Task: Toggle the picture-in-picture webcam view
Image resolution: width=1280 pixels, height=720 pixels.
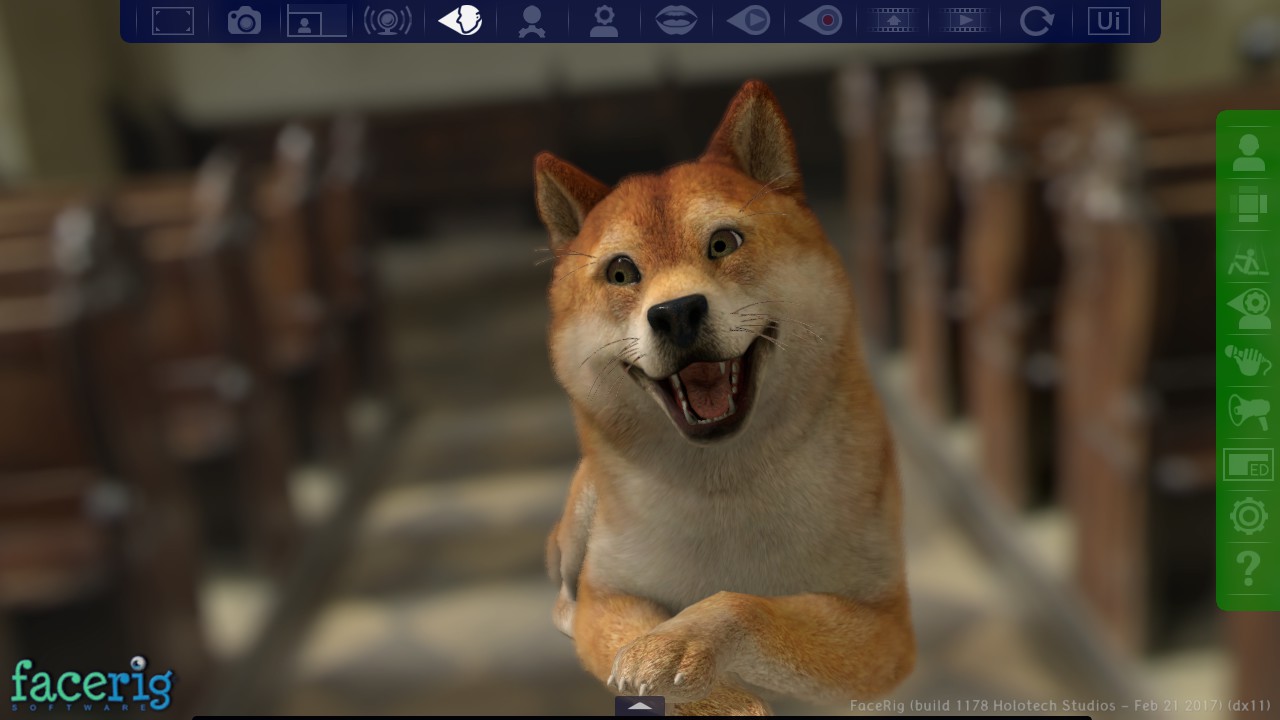Action: 316,20
